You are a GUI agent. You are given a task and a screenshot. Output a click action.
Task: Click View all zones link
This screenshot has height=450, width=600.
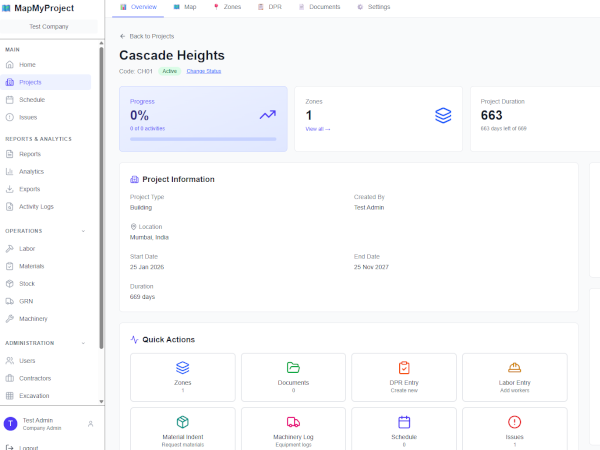tap(318, 129)
